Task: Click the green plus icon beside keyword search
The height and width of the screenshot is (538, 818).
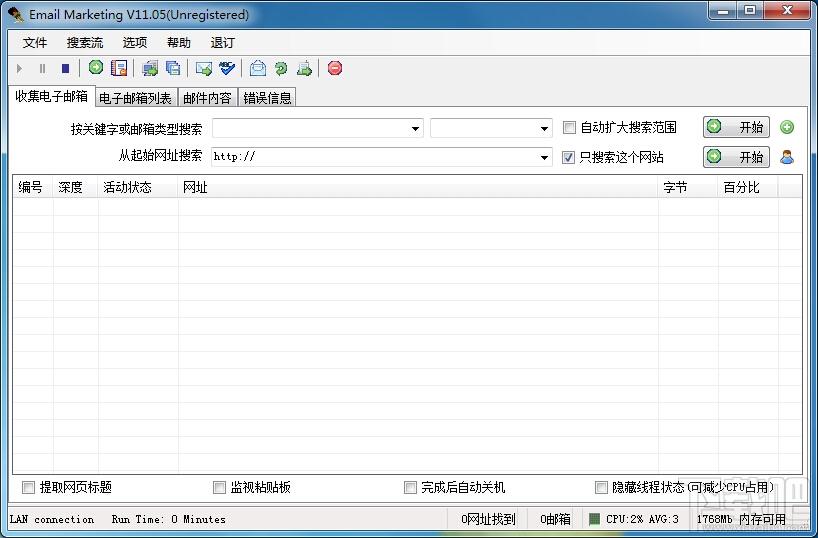Action: click(x=787, y=128)
